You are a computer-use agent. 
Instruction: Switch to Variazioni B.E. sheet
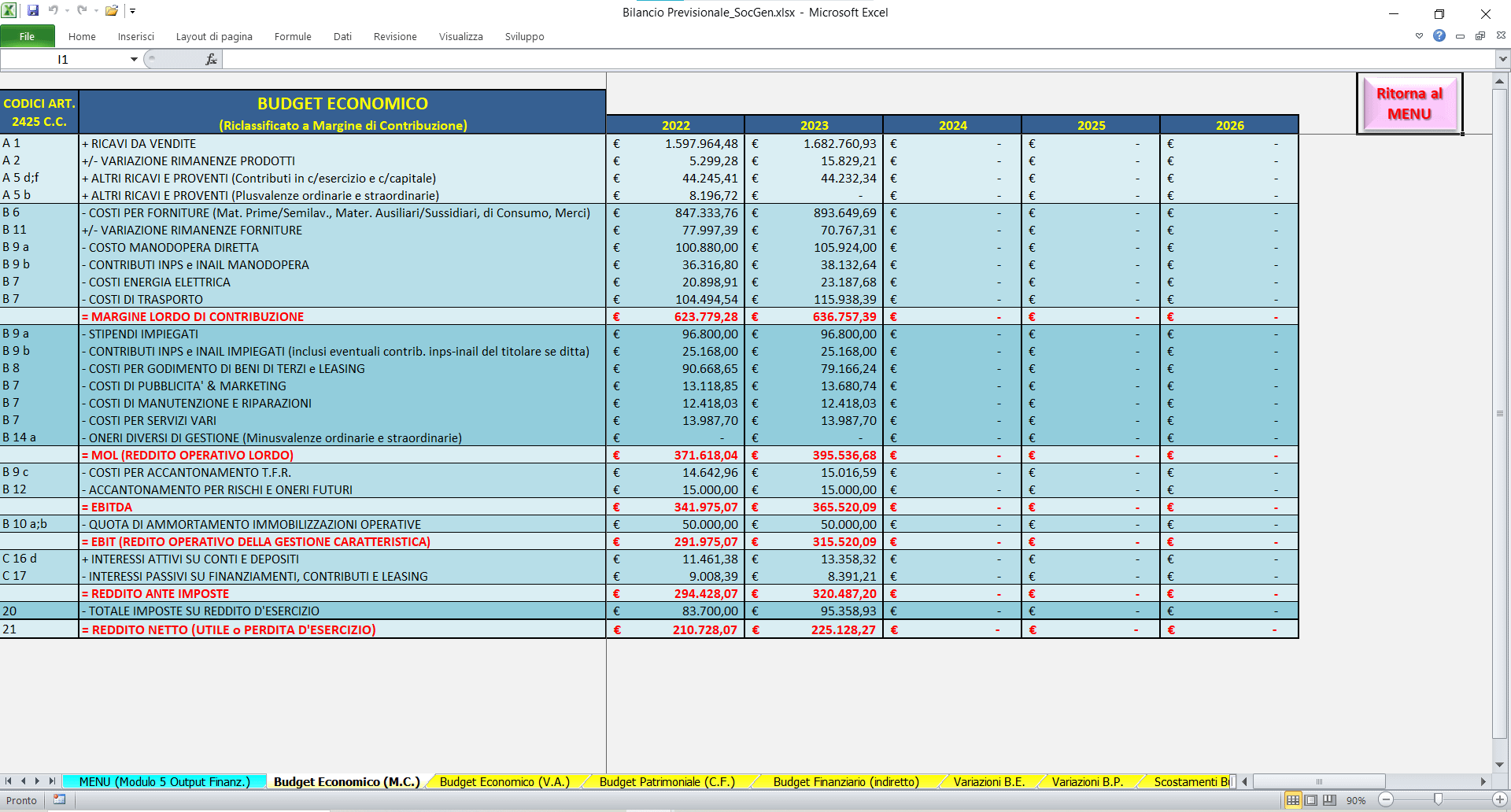click(x=989, y=781)
